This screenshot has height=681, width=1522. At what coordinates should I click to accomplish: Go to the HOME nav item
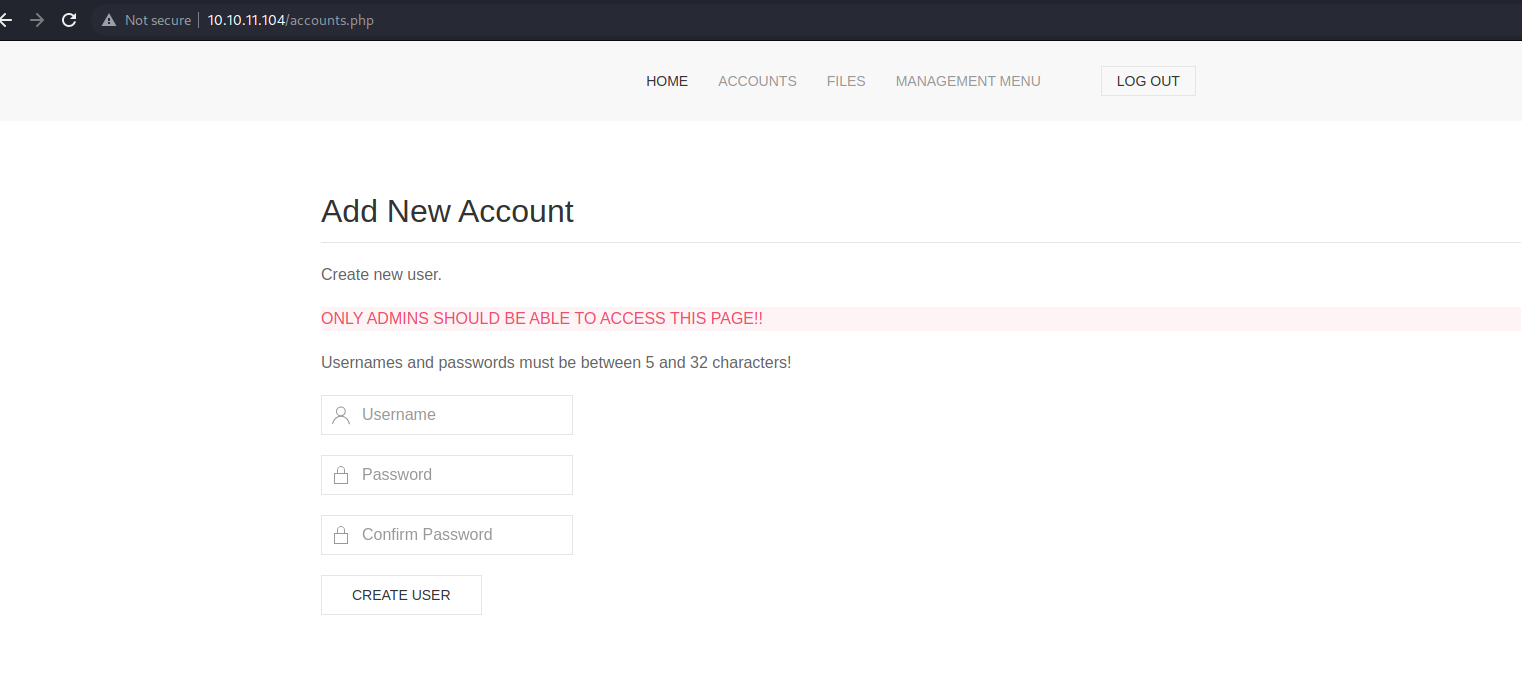[x=667, y=81]
